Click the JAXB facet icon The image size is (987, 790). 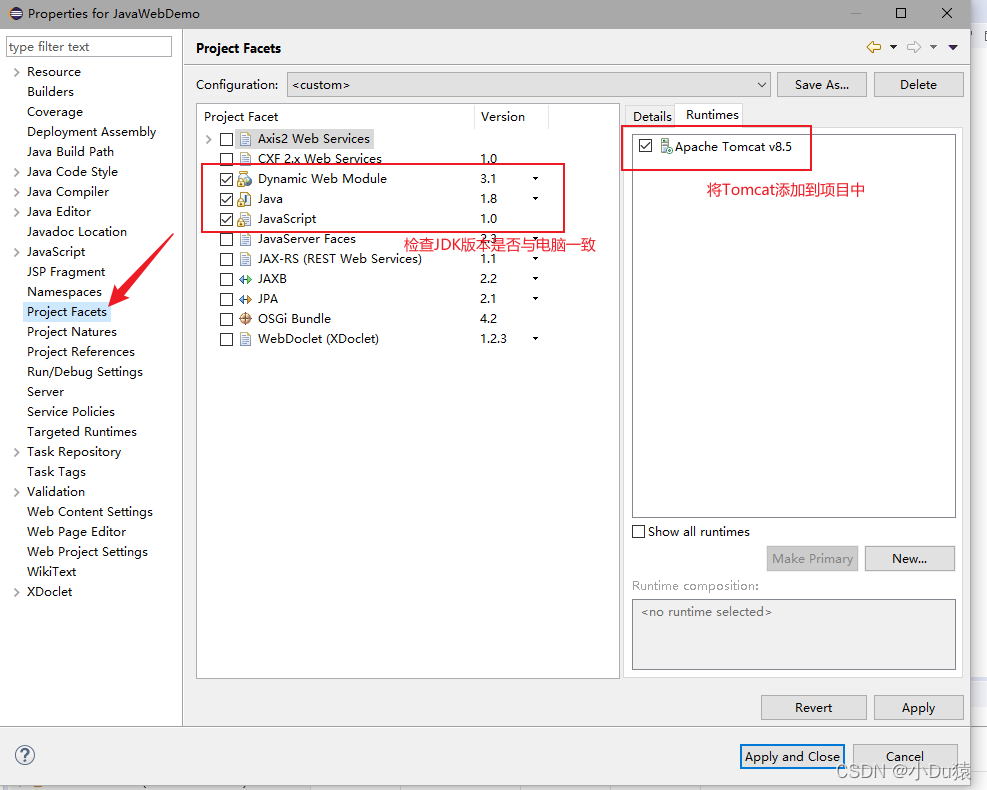[245, 279]
